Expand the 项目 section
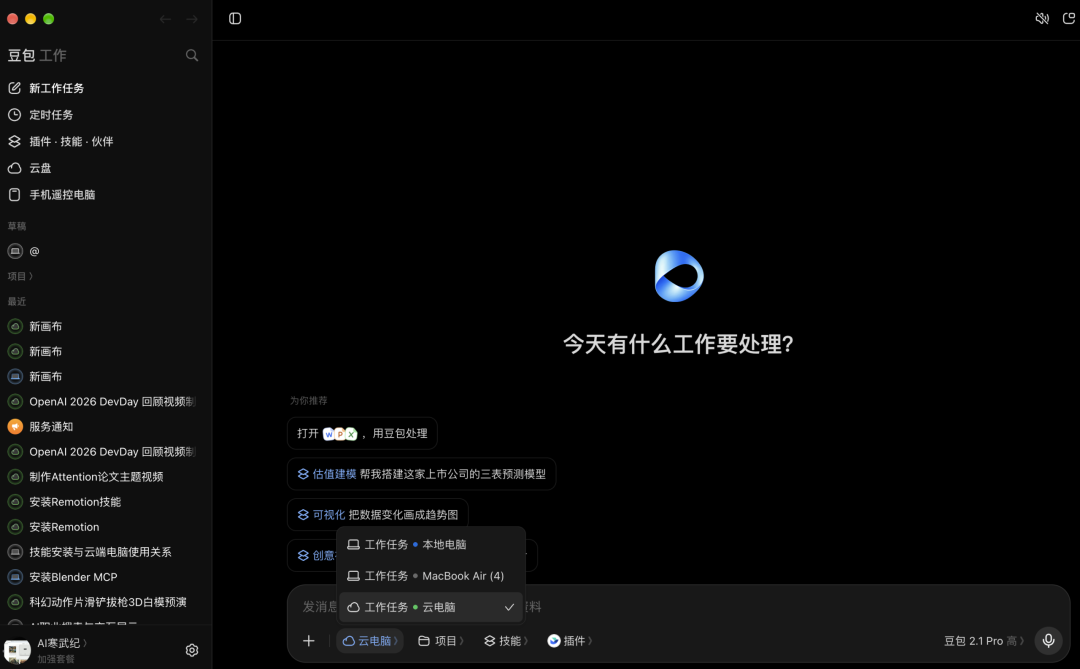 tap(20, 276)
